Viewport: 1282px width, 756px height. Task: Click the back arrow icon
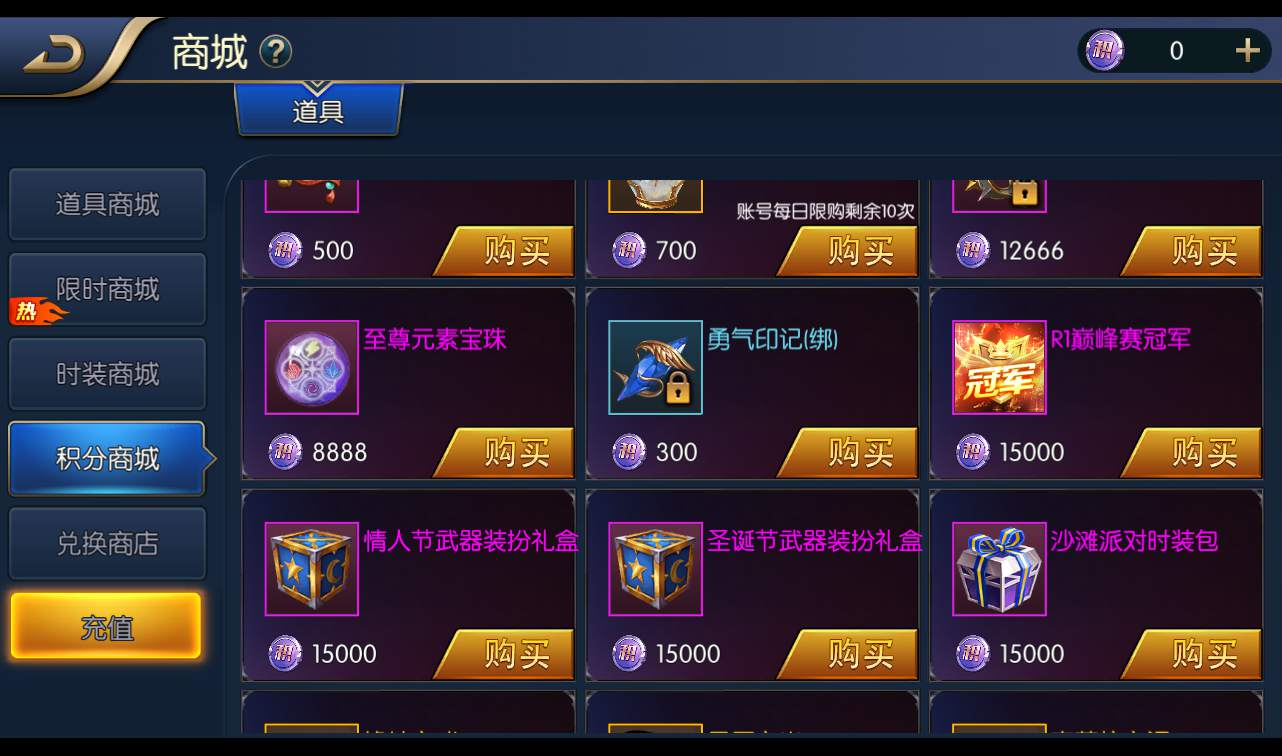point(55,57)
